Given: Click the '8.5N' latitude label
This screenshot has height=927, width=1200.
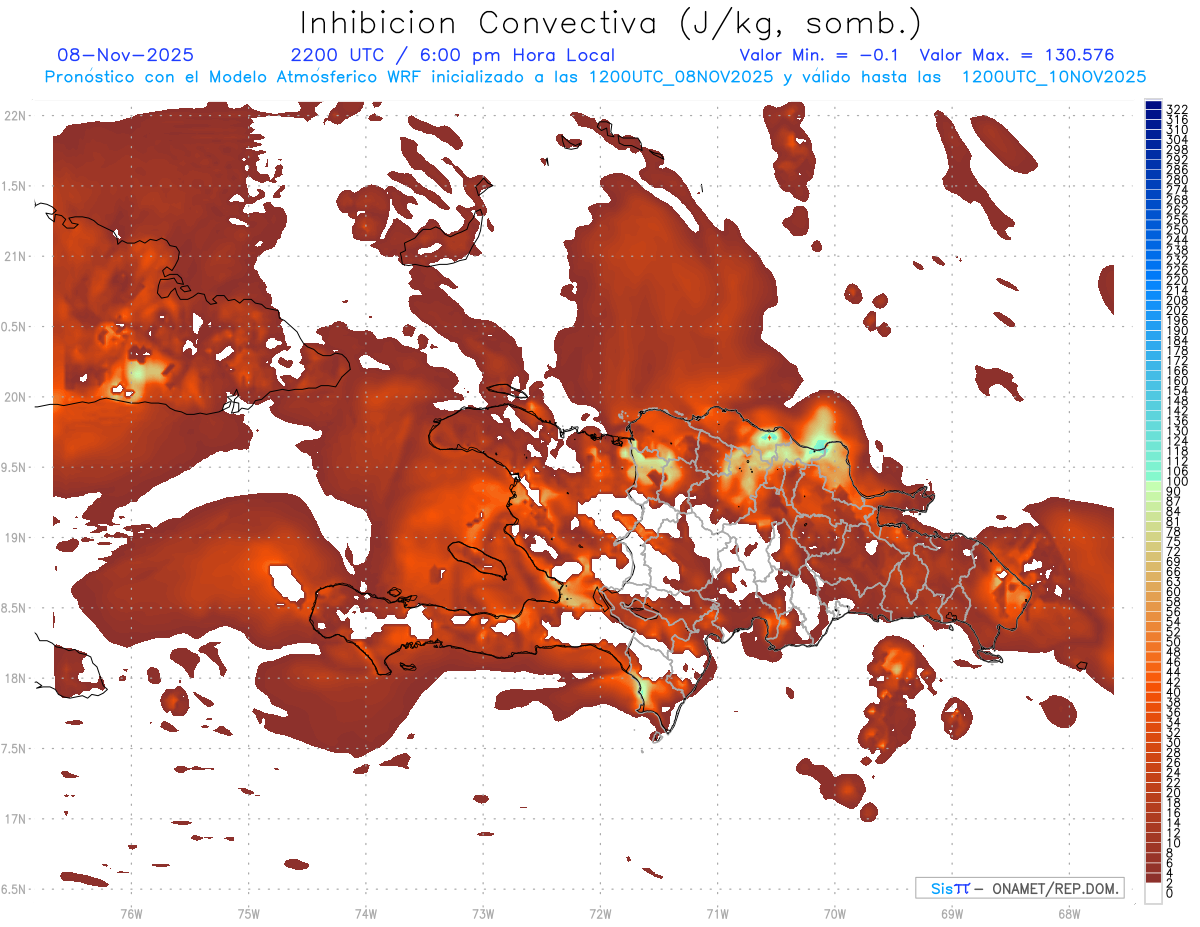Looking at the screenshot, I should 15,608.
